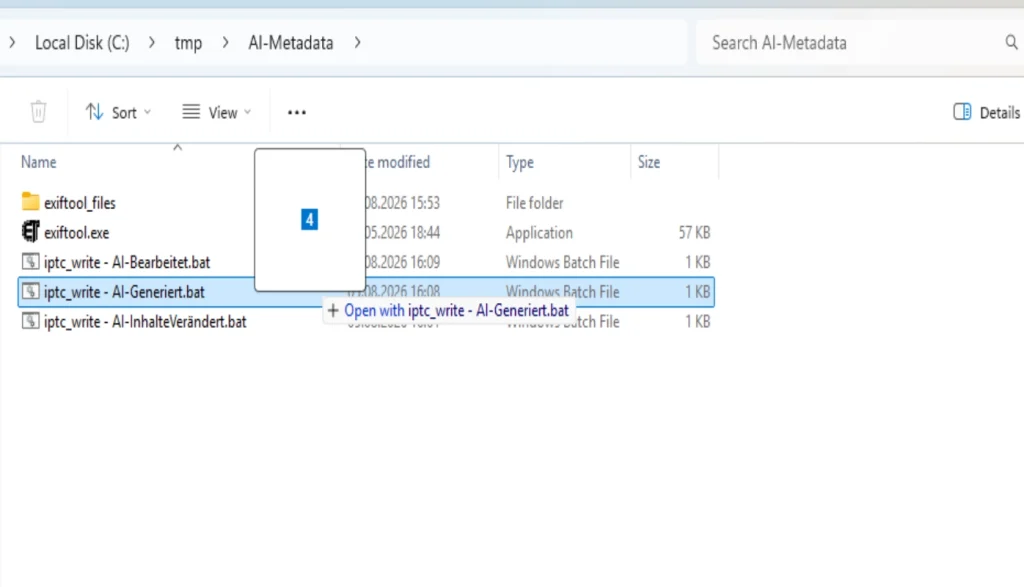The image size is (1024, 587).
Task: Click date cell ending 16:09
Action: (x=402, y=262)
